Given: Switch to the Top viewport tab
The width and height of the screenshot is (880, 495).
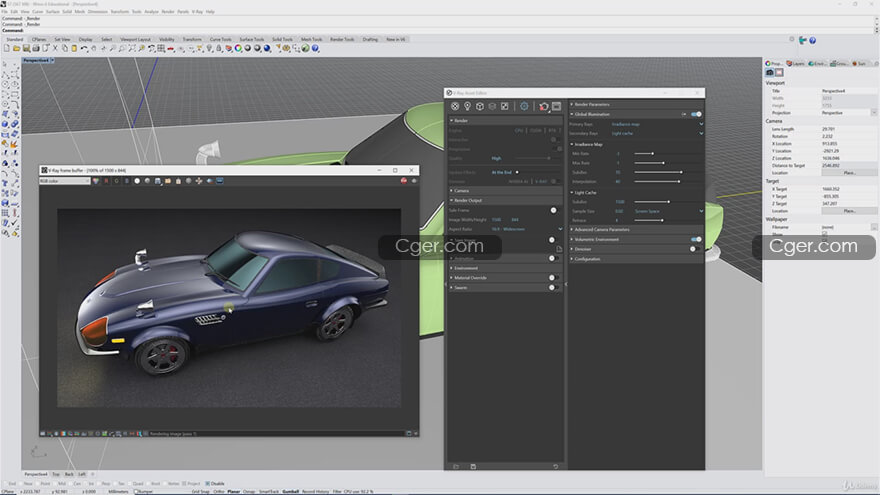Looking at the screenshot, I should point(56,474).
